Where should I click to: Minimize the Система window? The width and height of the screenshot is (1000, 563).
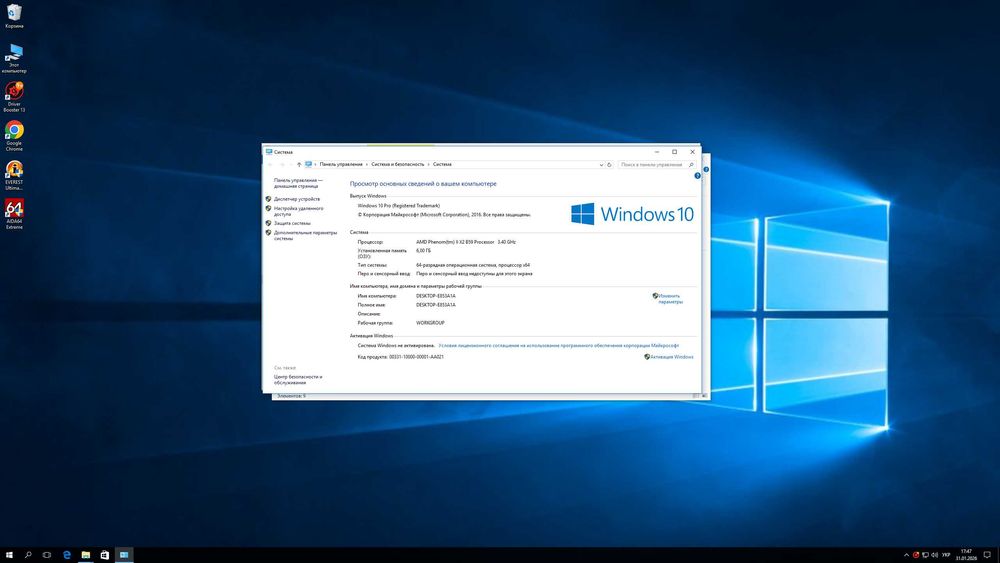[x=657, y=152]
